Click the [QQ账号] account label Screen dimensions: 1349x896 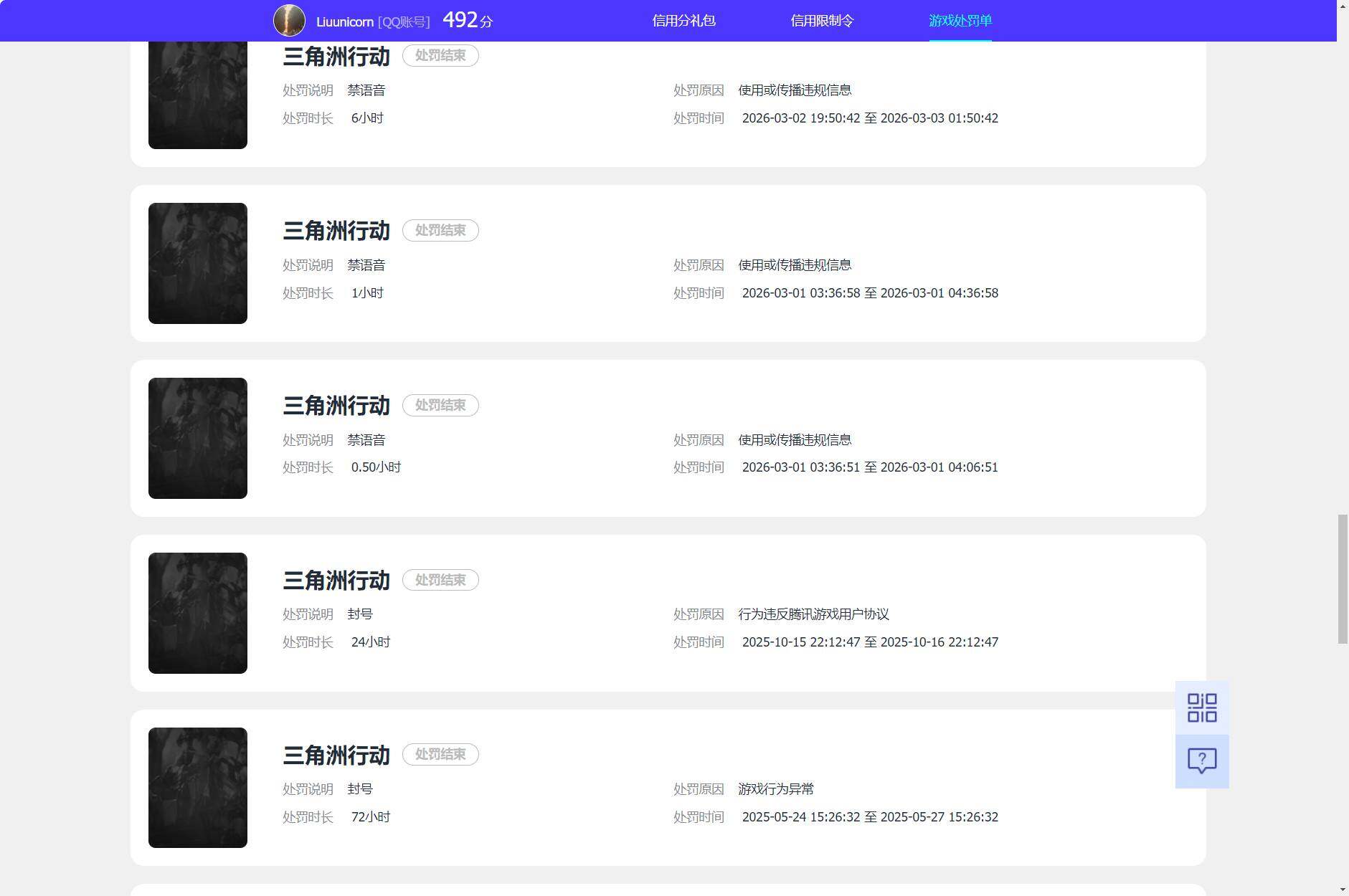[x=404, y=22]
